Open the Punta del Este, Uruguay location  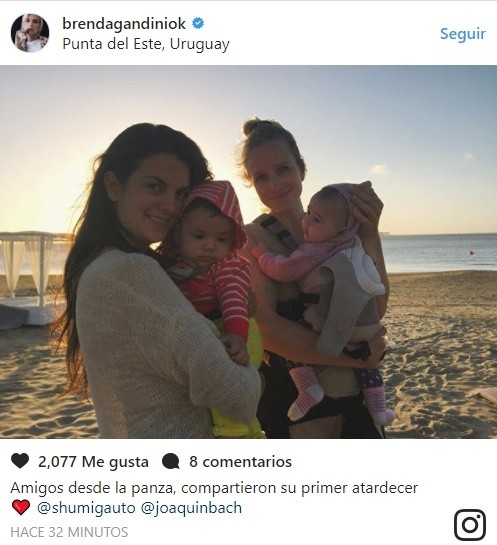146,44
